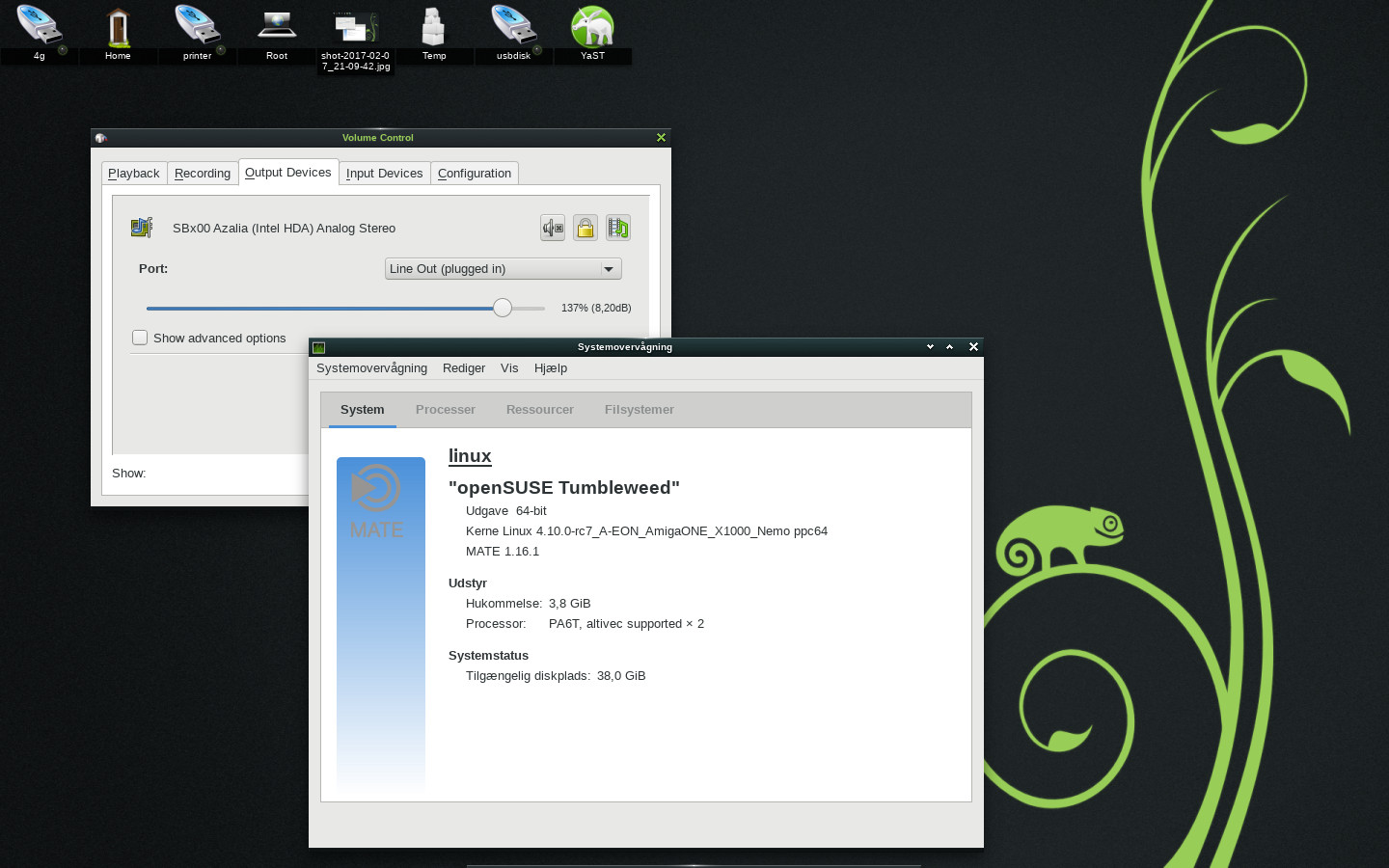Open the Configuration tab in Volume Control
This screenshot has width=1389, height=868.
coord(474,174)
